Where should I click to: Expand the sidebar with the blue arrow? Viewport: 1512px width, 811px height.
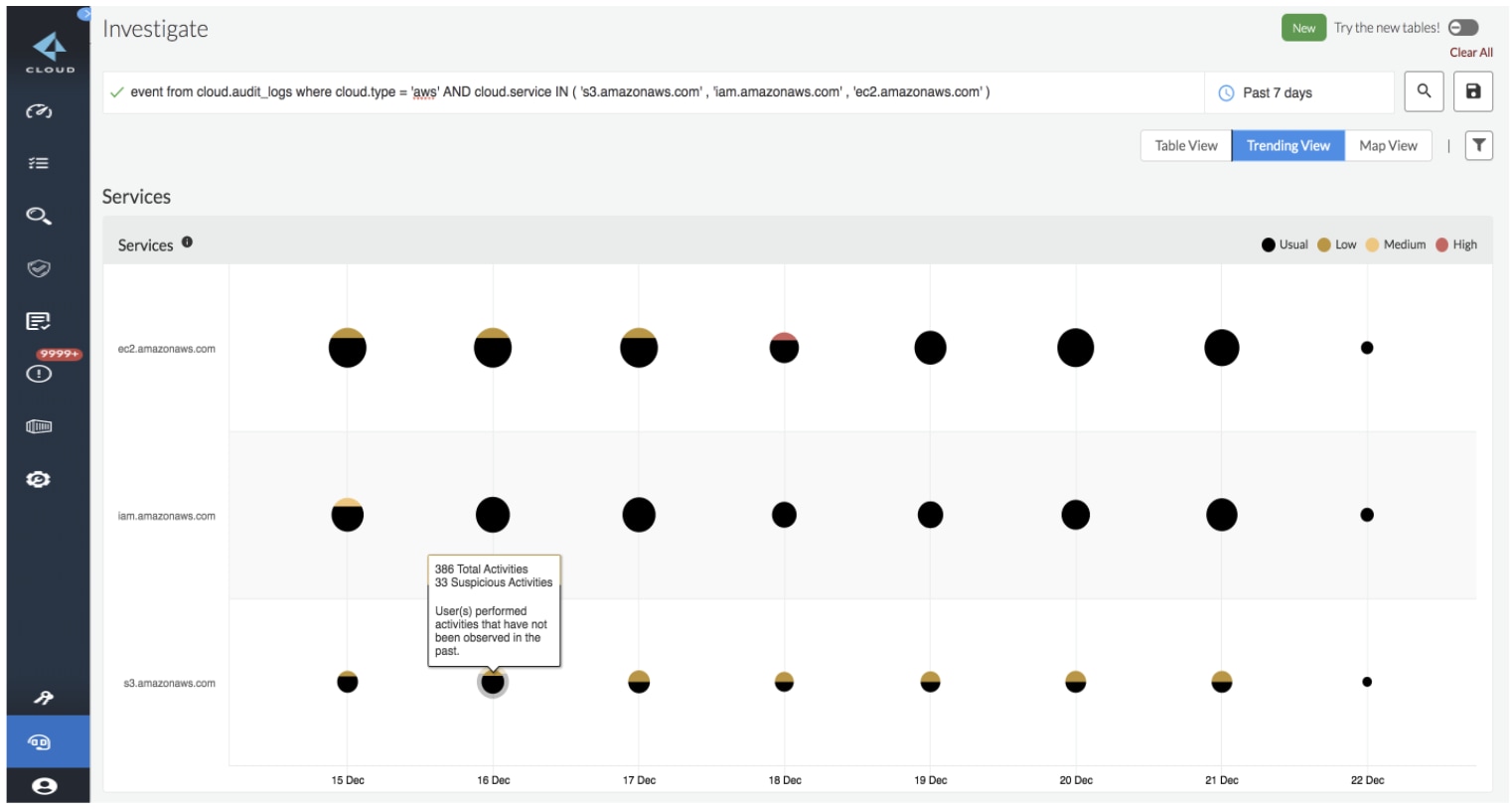pyautogui.click(x=84, y=14)
